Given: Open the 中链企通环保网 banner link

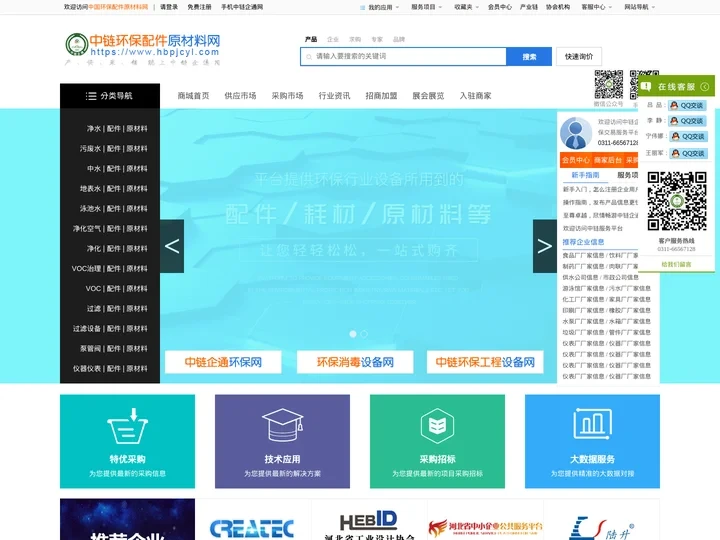Looking at the screenshot, I should 223,362.
